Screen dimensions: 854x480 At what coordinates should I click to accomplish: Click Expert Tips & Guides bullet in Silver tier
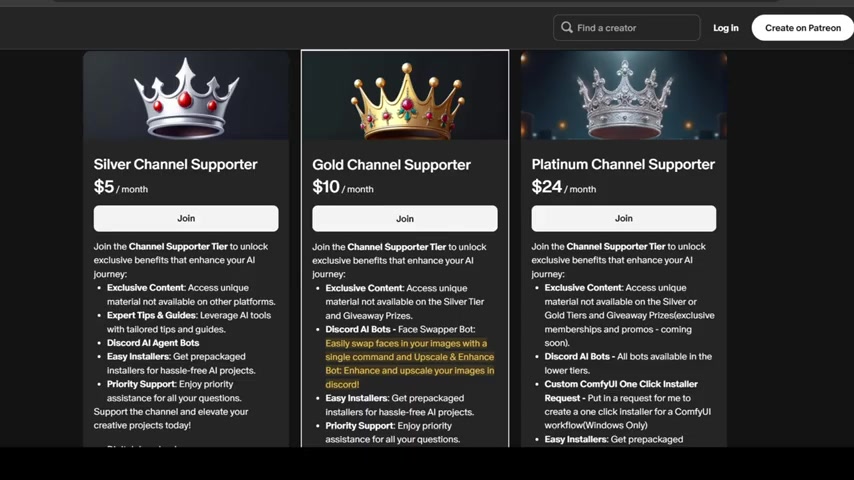point(151,315)
